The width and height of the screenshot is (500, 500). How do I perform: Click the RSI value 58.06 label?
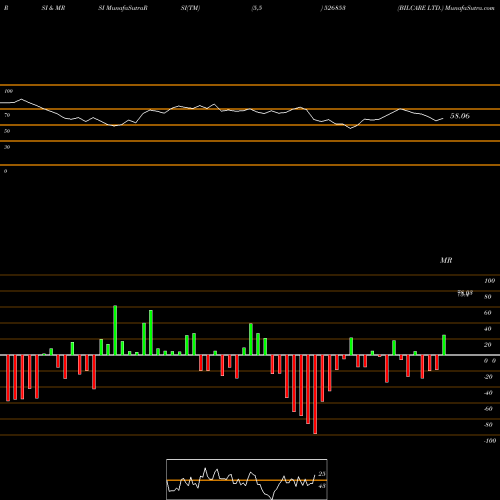pos(460,116)
